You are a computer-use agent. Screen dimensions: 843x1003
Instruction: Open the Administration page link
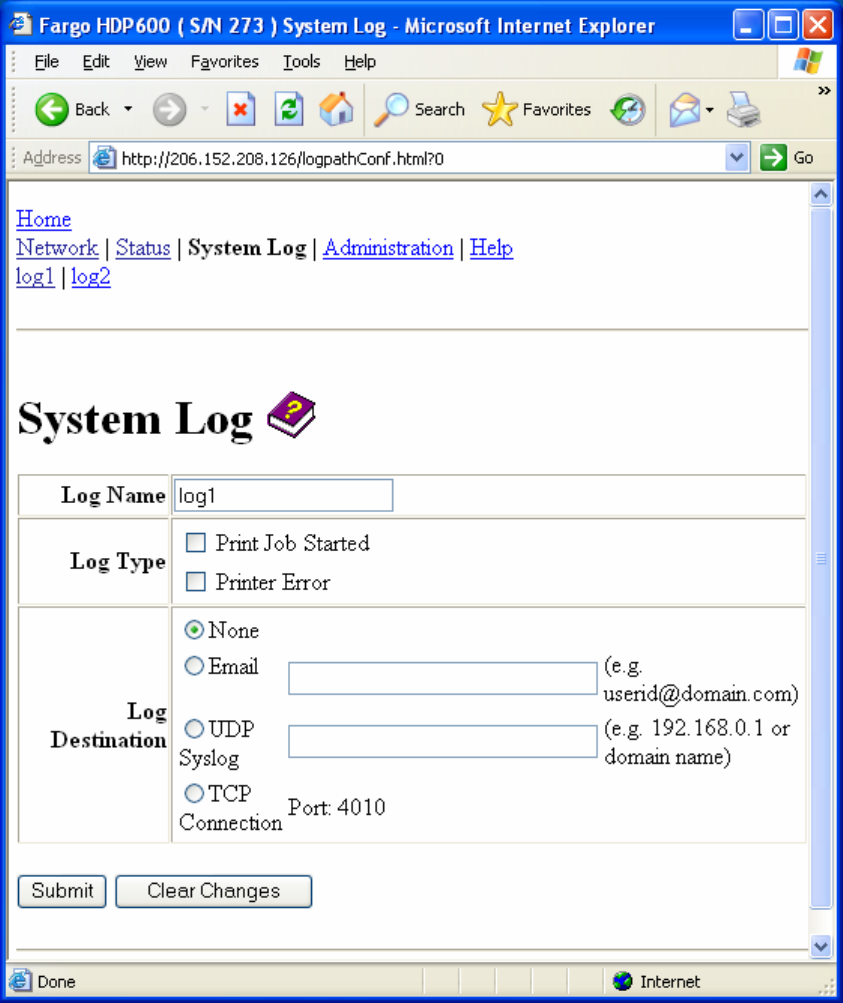(388, 248)
